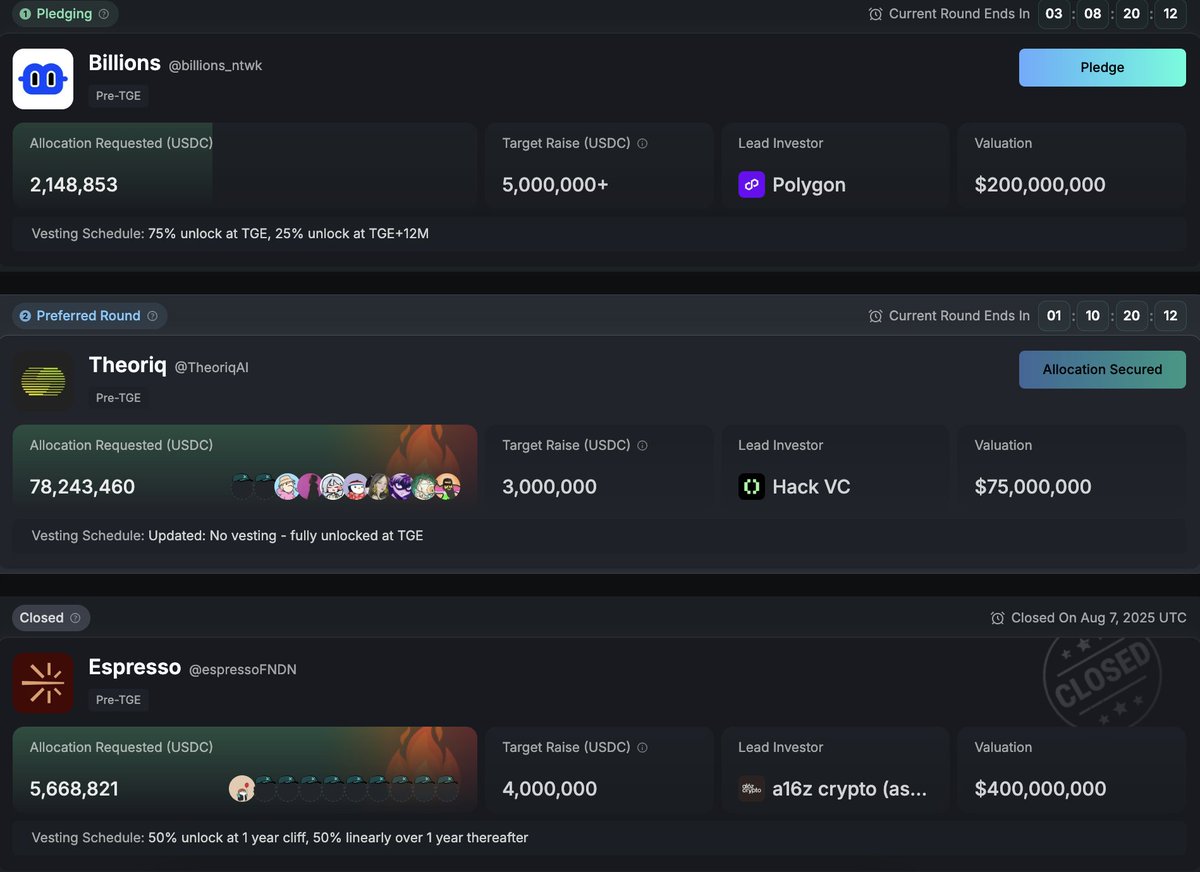Click the Espresso project name

pyautogui.click(x=135, y=667)
